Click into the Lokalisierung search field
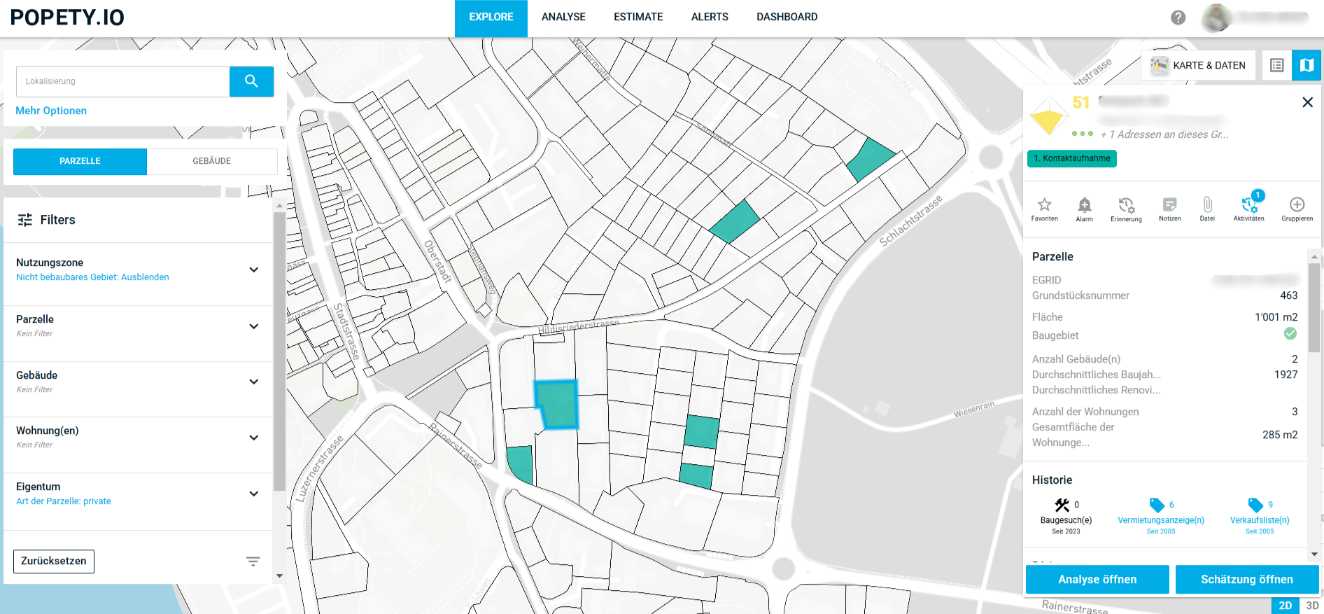1324x614 pixels. click(122, 81)
